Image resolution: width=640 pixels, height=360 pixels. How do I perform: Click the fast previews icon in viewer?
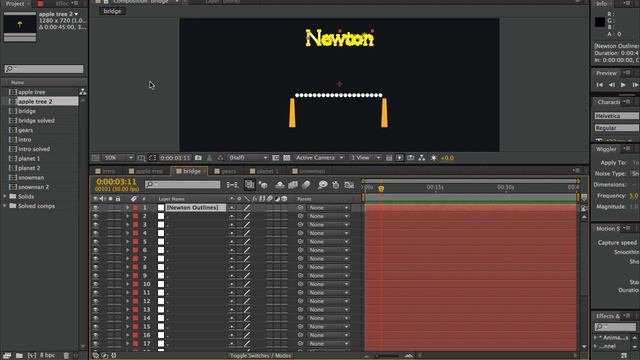(x=400, y=158)
